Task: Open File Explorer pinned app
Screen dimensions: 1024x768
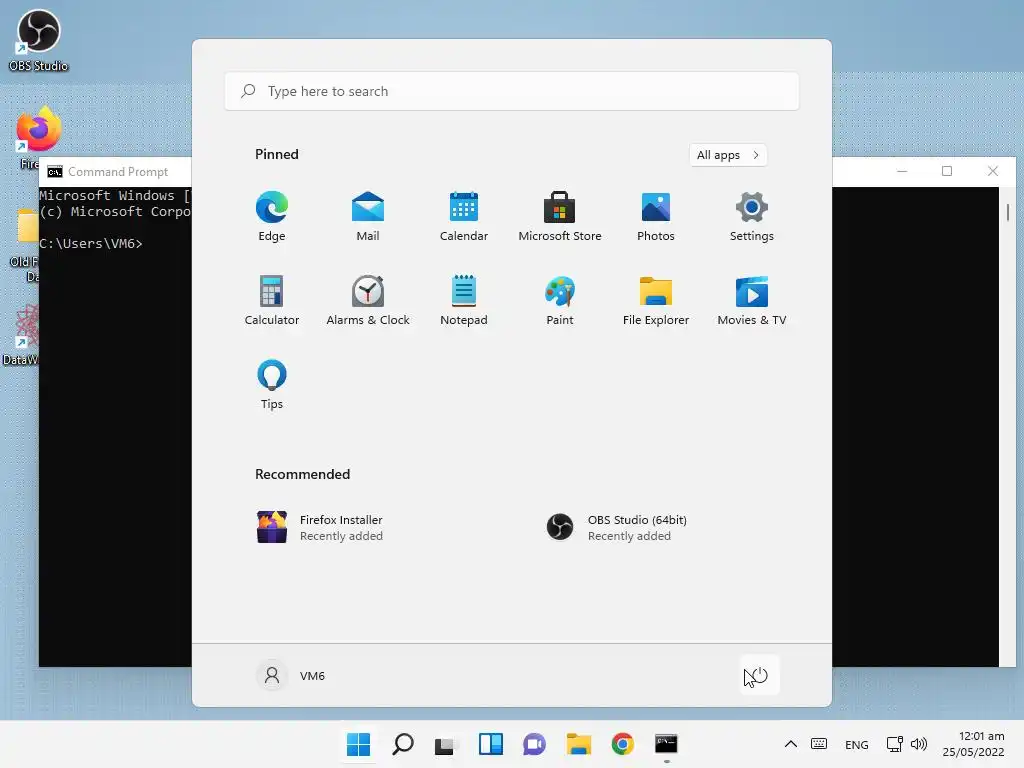Action: pos(656,300)
